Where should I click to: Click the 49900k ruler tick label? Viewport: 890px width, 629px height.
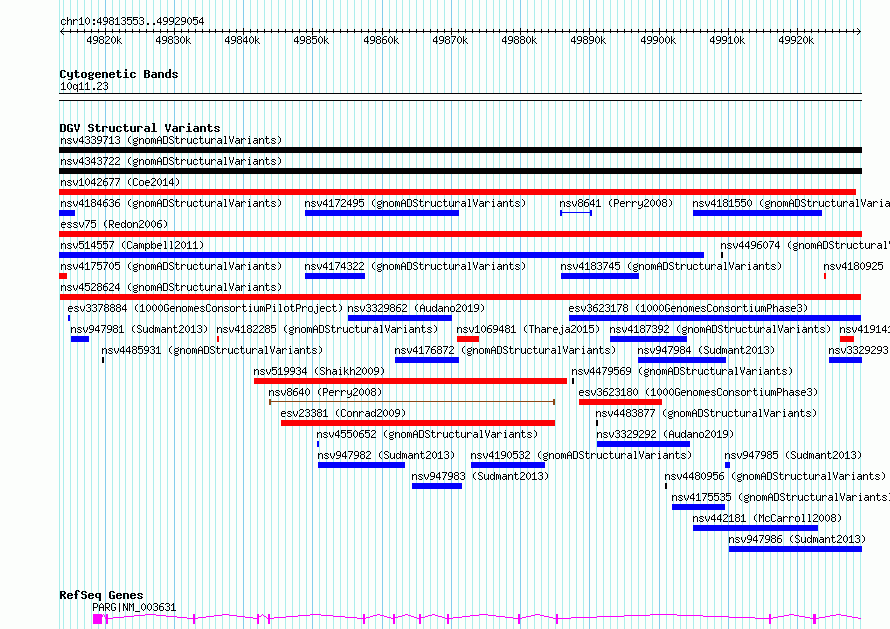(x=658, y=40)
